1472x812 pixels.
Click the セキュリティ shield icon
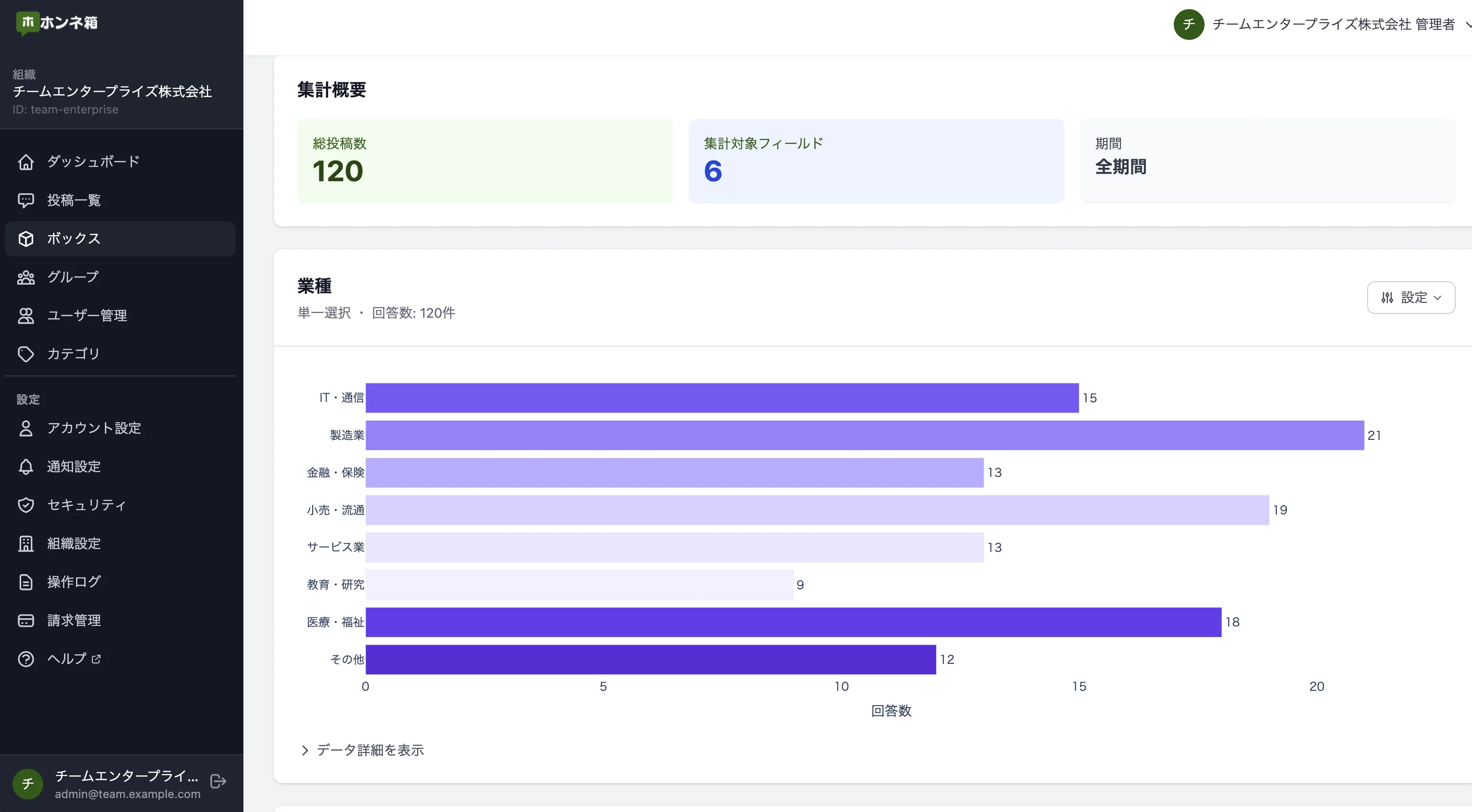coord(26,505)
